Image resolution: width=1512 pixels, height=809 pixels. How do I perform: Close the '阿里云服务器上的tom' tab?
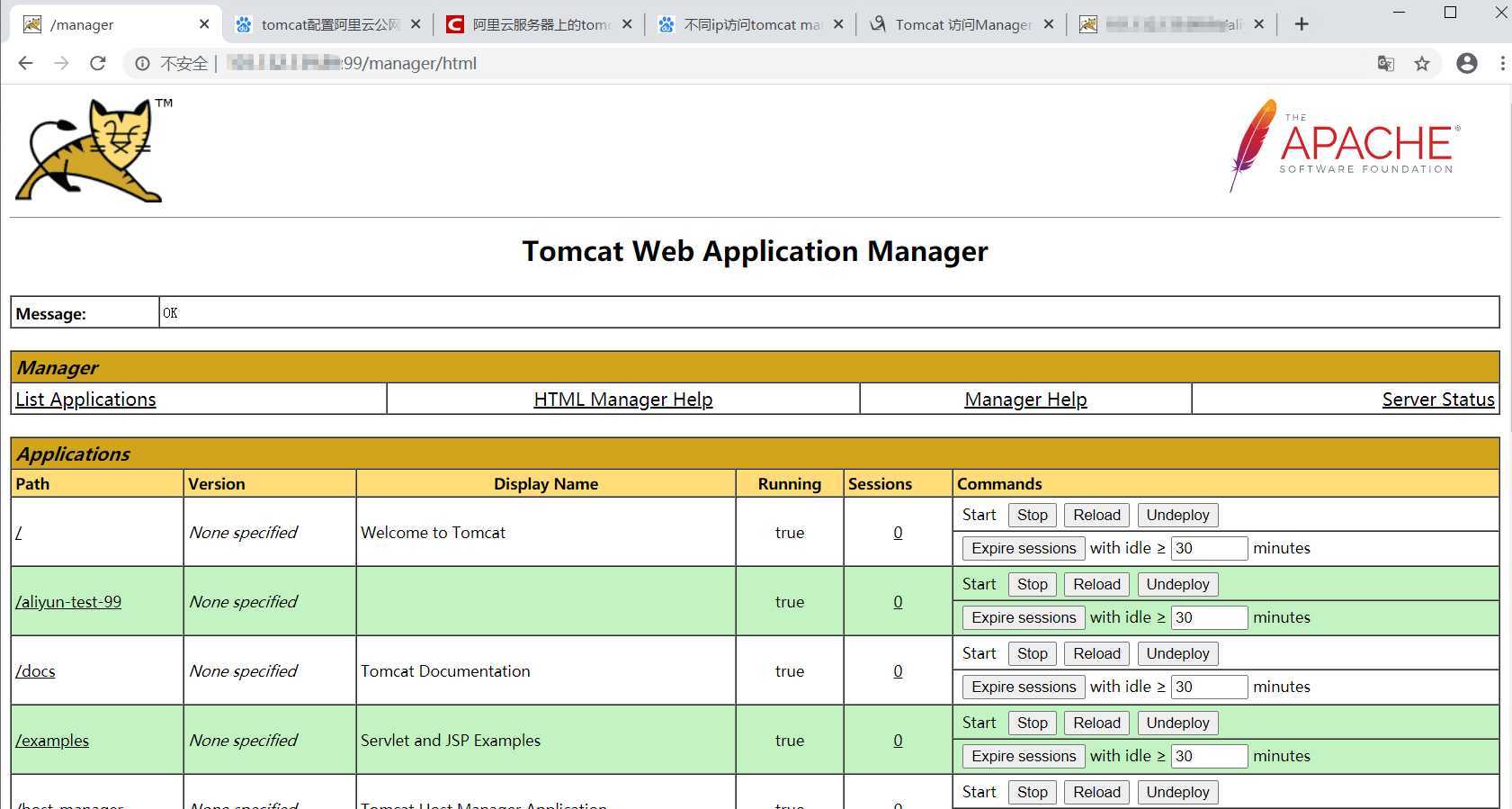click(x=627, y=24)
